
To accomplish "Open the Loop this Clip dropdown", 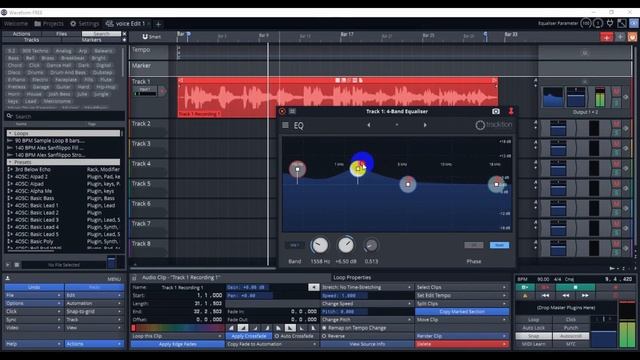I will (177, 336).
